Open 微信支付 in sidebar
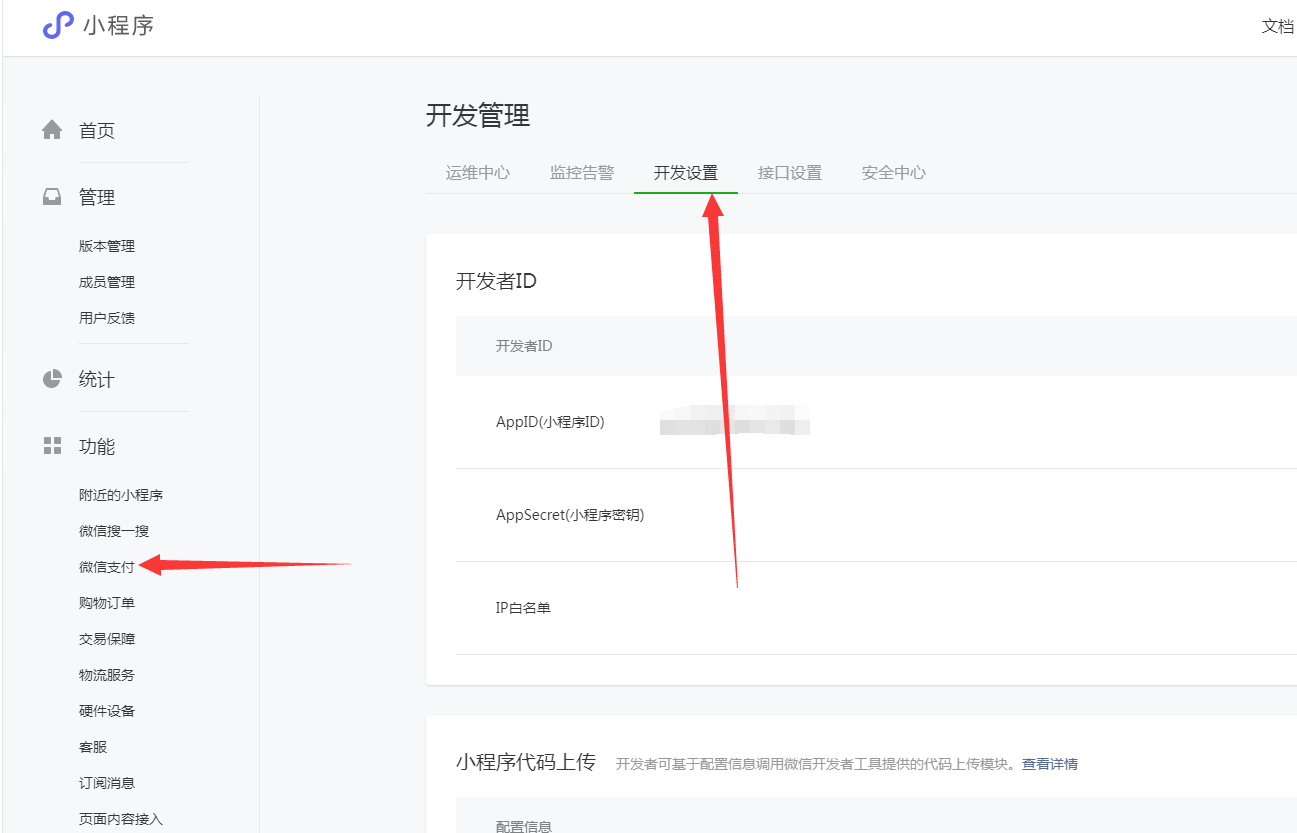 click(x=107, y=567)
